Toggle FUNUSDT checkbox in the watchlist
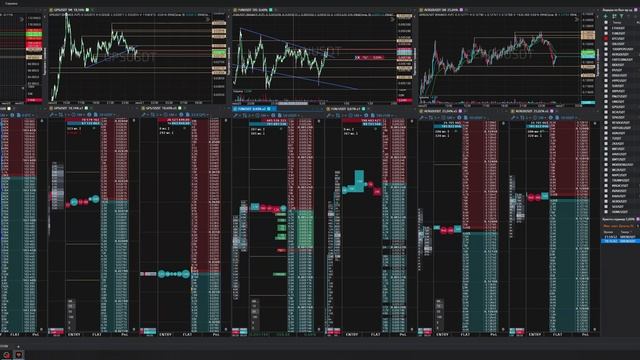The height and width of the screenshot is (360, 640). coord(606,33)
